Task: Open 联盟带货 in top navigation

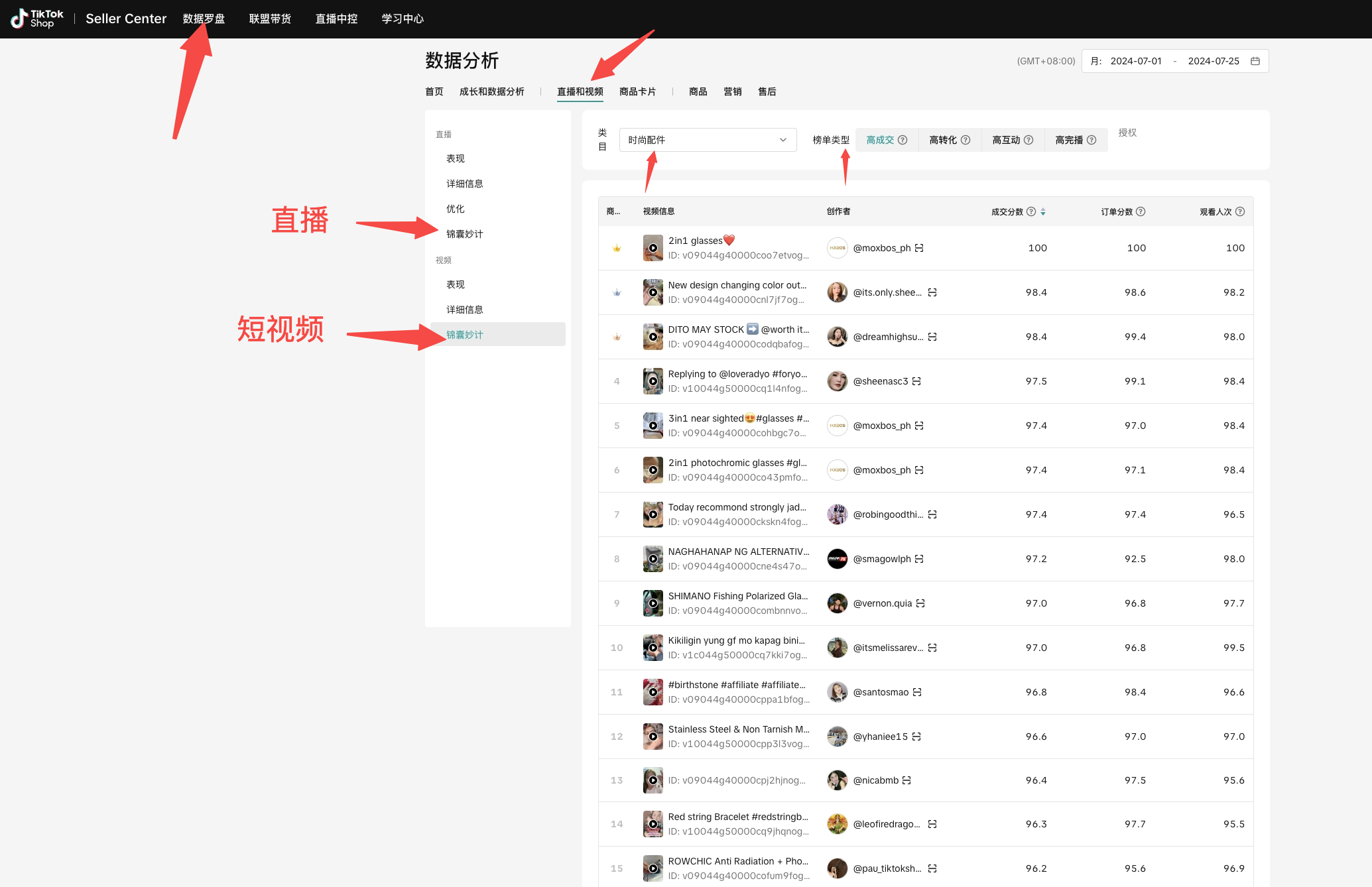Action: click(270, 19)
